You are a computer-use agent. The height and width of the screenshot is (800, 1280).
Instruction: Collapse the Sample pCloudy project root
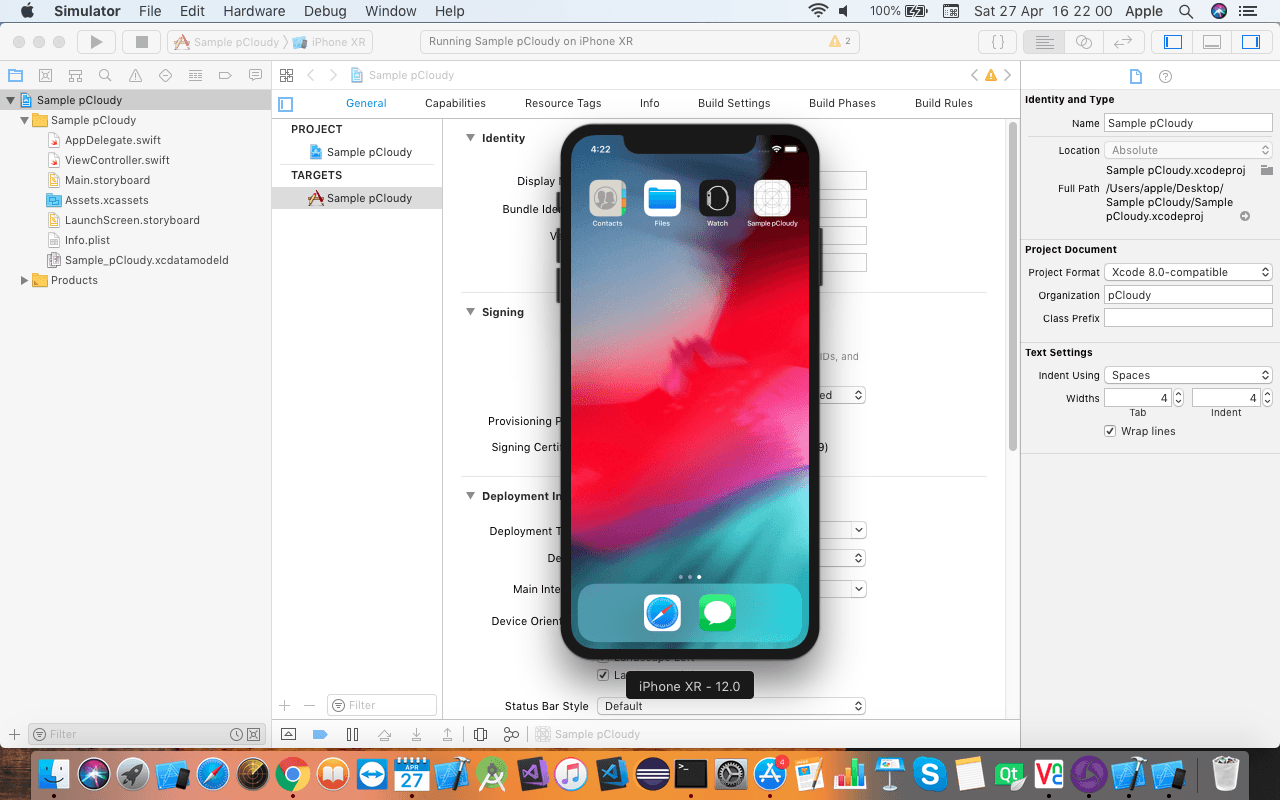(10, 100)
